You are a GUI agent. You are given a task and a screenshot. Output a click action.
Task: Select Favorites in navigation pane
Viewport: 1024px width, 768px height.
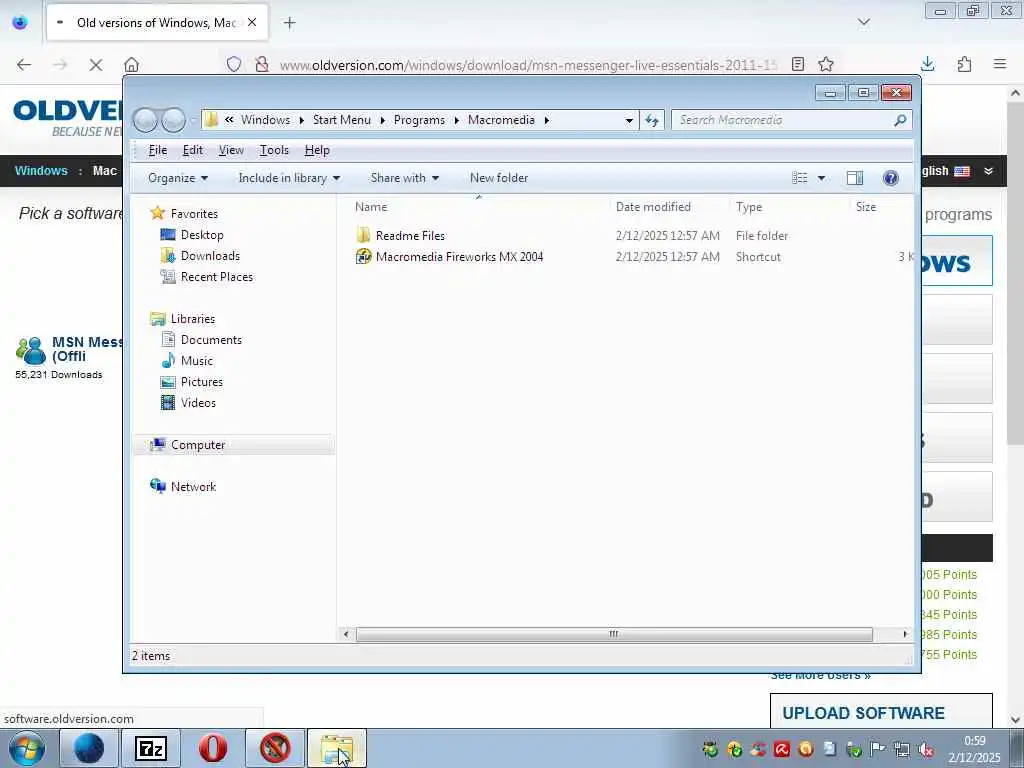pos(194,214)
